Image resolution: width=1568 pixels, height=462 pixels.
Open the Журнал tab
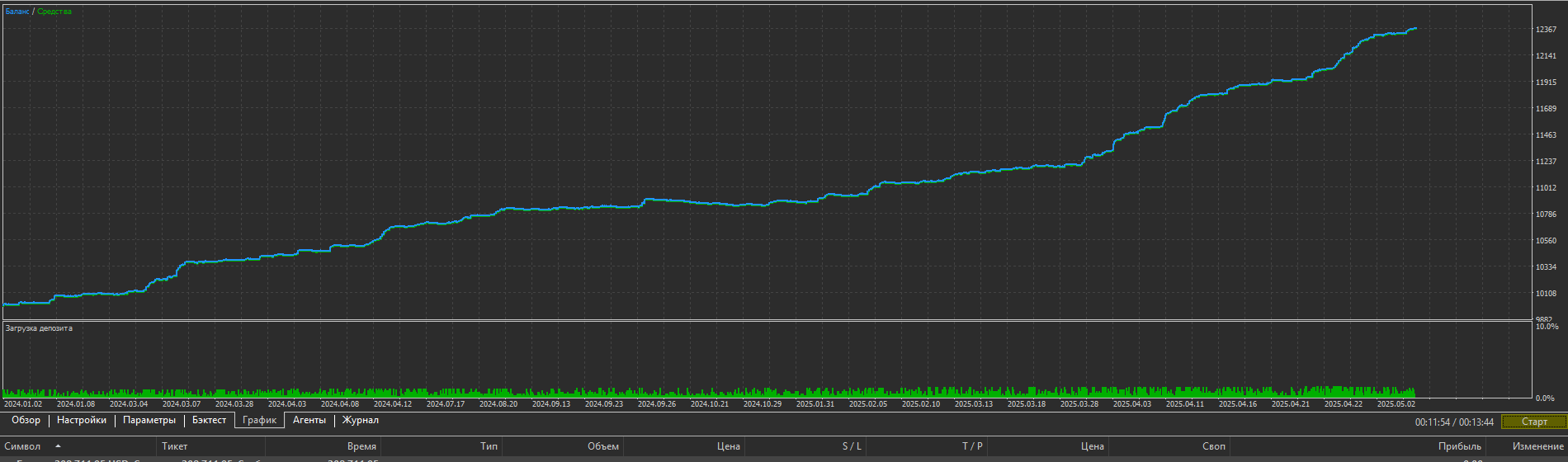[361, 421]
